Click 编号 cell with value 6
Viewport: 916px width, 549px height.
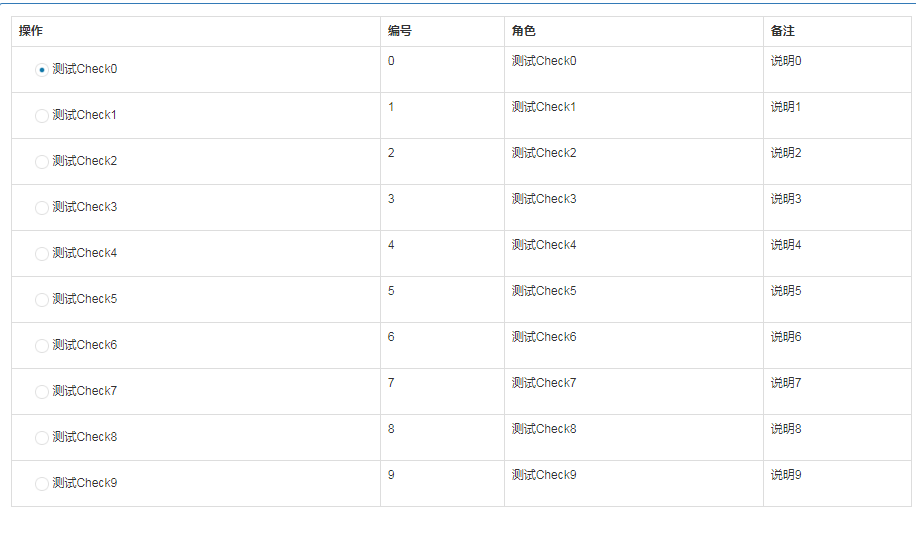pos(442,346)
